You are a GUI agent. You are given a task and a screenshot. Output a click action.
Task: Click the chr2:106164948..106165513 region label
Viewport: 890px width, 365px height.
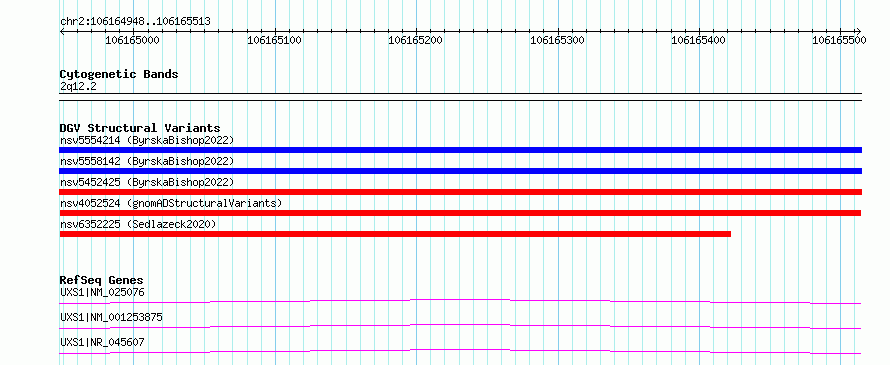136,22
